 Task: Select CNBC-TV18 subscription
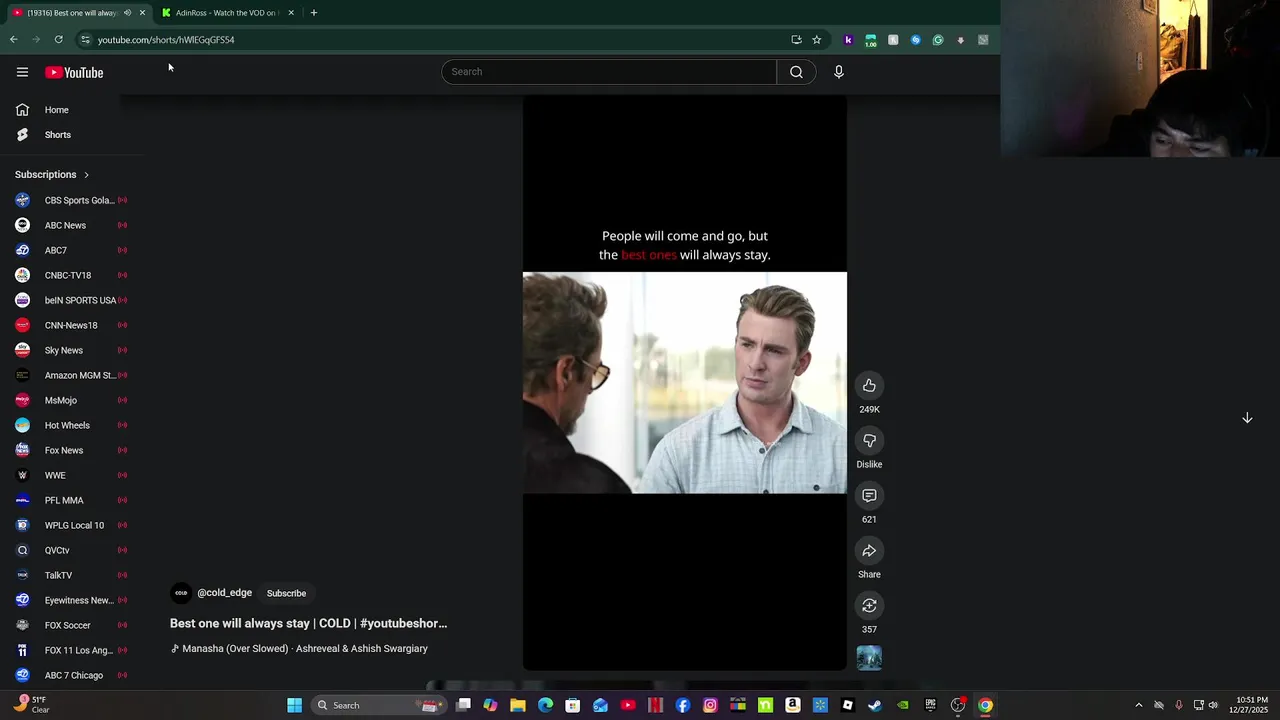pyautogui.click(x=70, y=275)
